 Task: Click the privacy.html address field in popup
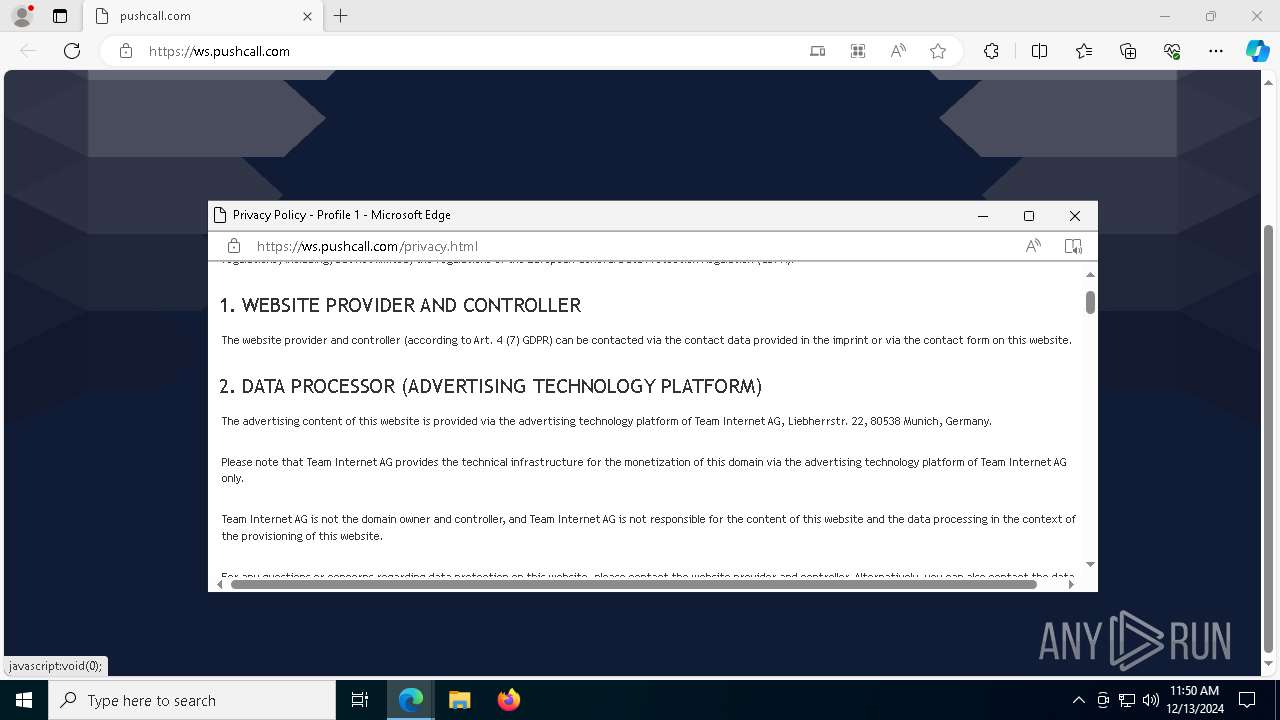pyautogui.click(x=367, y=246)
